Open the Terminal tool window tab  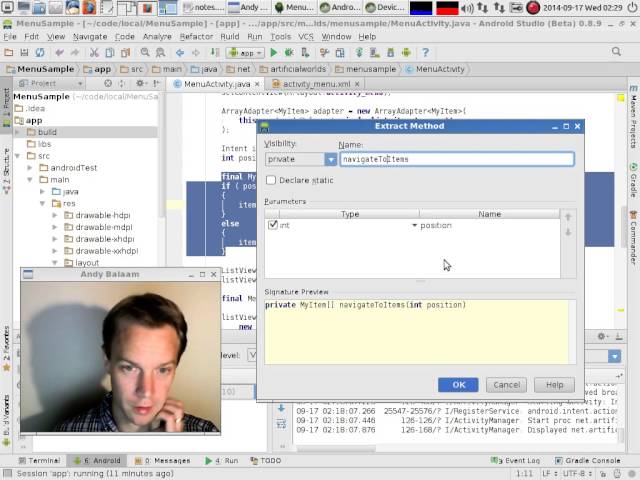tap(40, 460)
